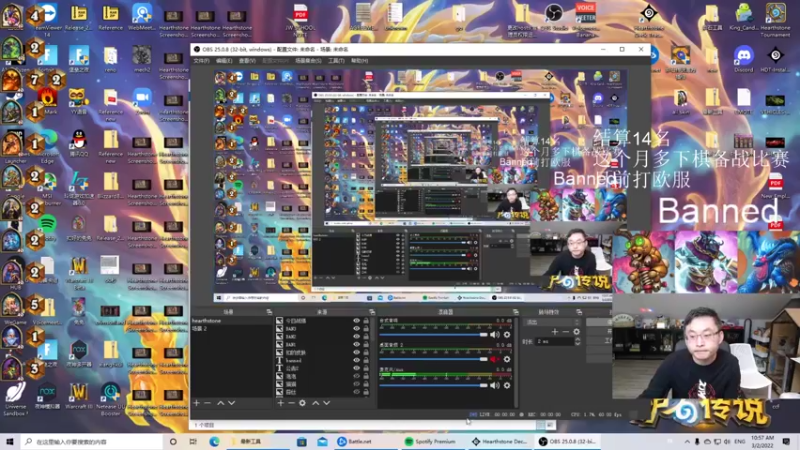Screen dimensions: 800x450
Task: Unmute the red muted speaker in mixer
Action: 494,359
